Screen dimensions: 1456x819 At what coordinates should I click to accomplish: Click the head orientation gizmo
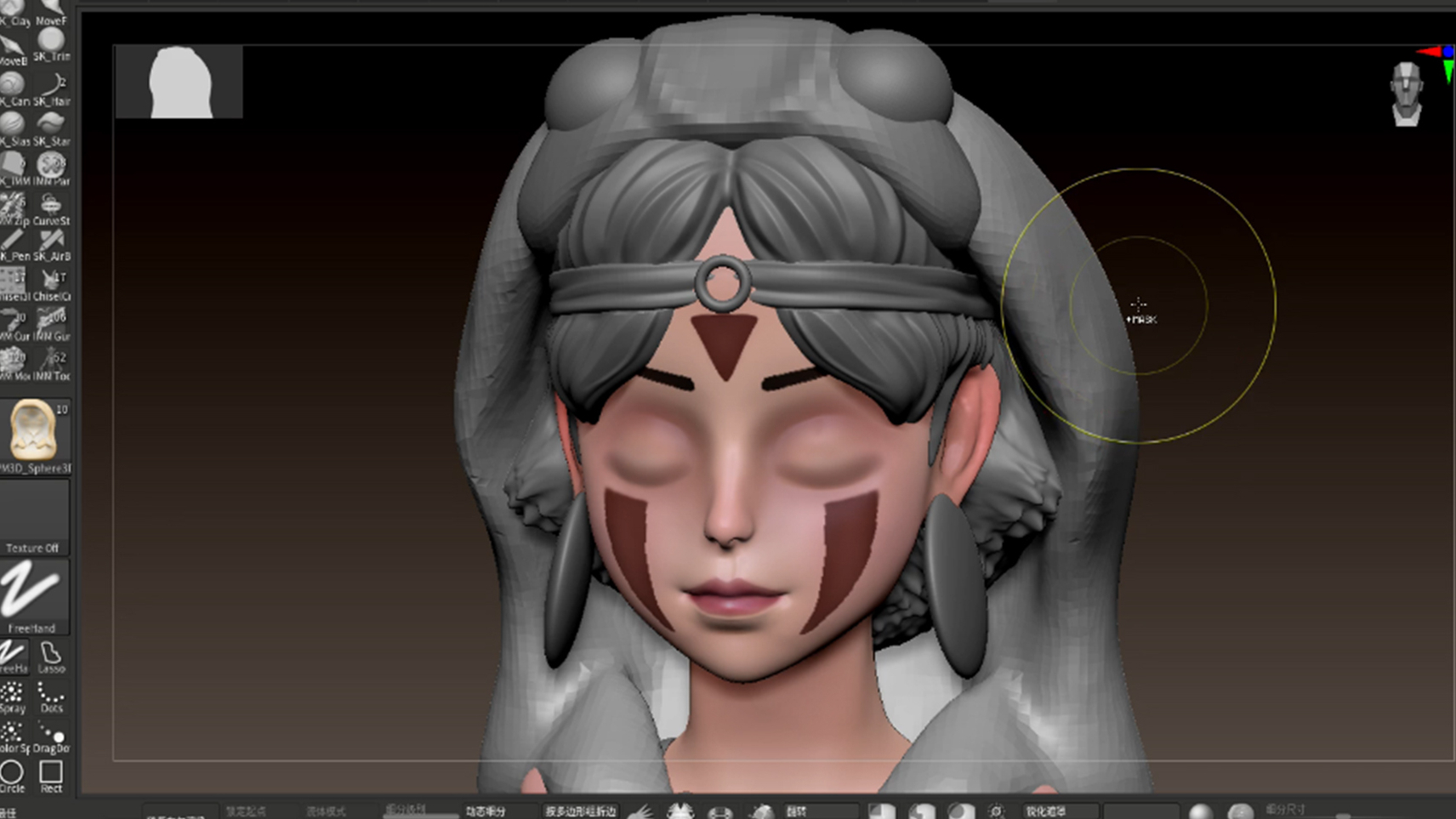pyautogui.click(x=1407, y=94)
